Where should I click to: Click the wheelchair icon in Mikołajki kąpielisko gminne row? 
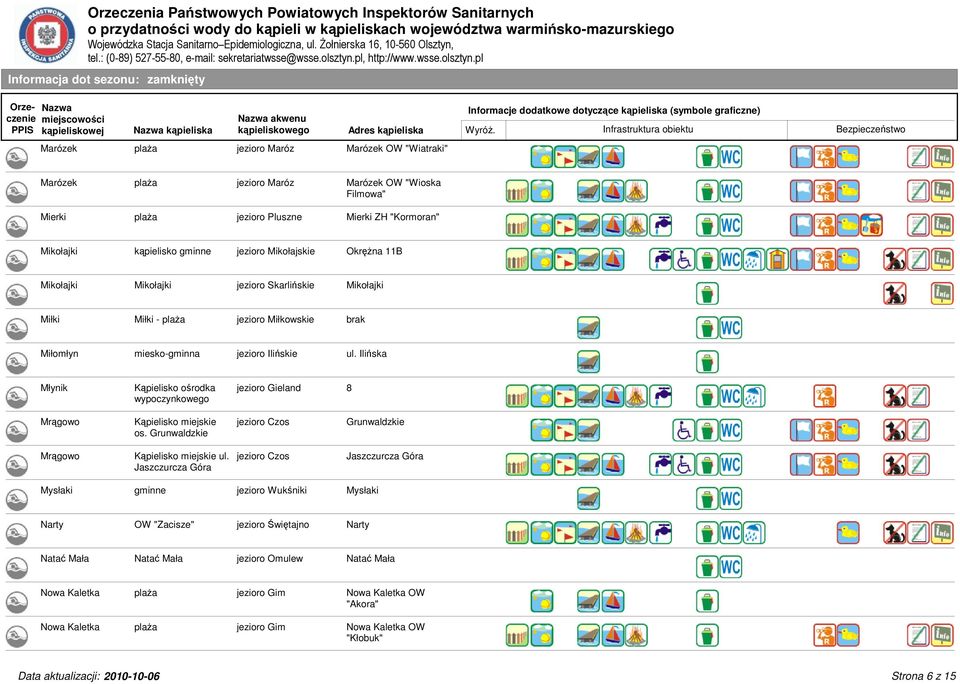(x=684, y=260)
